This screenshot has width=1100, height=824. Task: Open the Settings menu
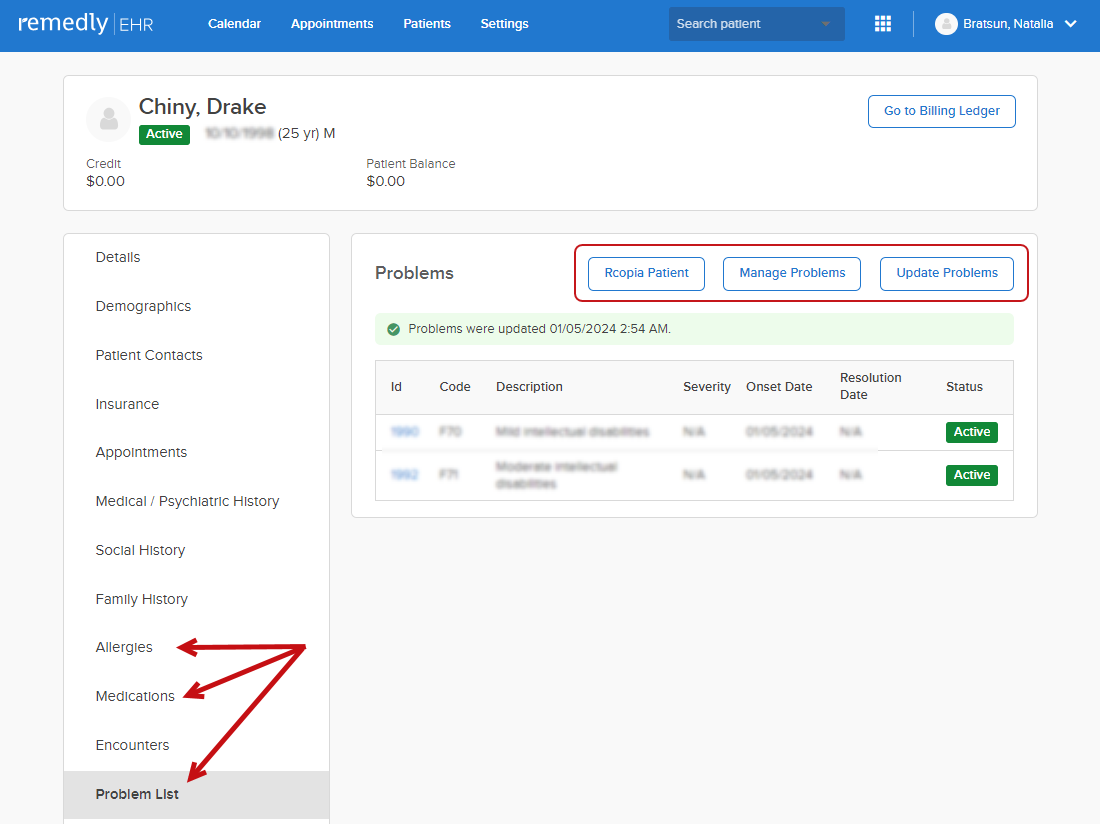(504, 24)
